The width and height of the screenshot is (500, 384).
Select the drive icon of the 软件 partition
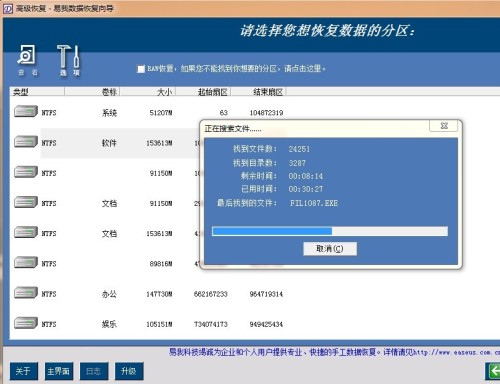[26, 142]
